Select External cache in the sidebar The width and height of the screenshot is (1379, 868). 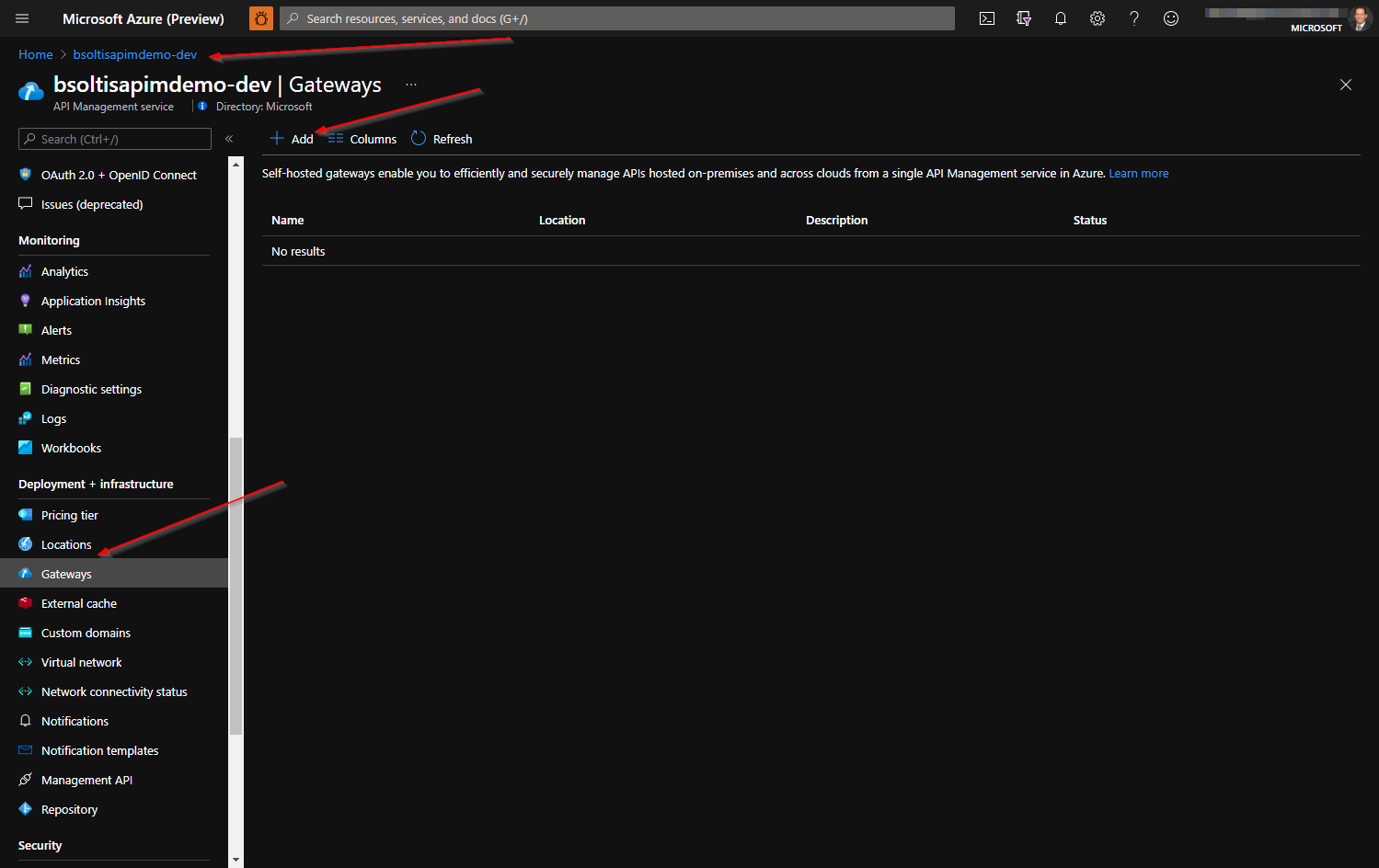click(79, 604)
